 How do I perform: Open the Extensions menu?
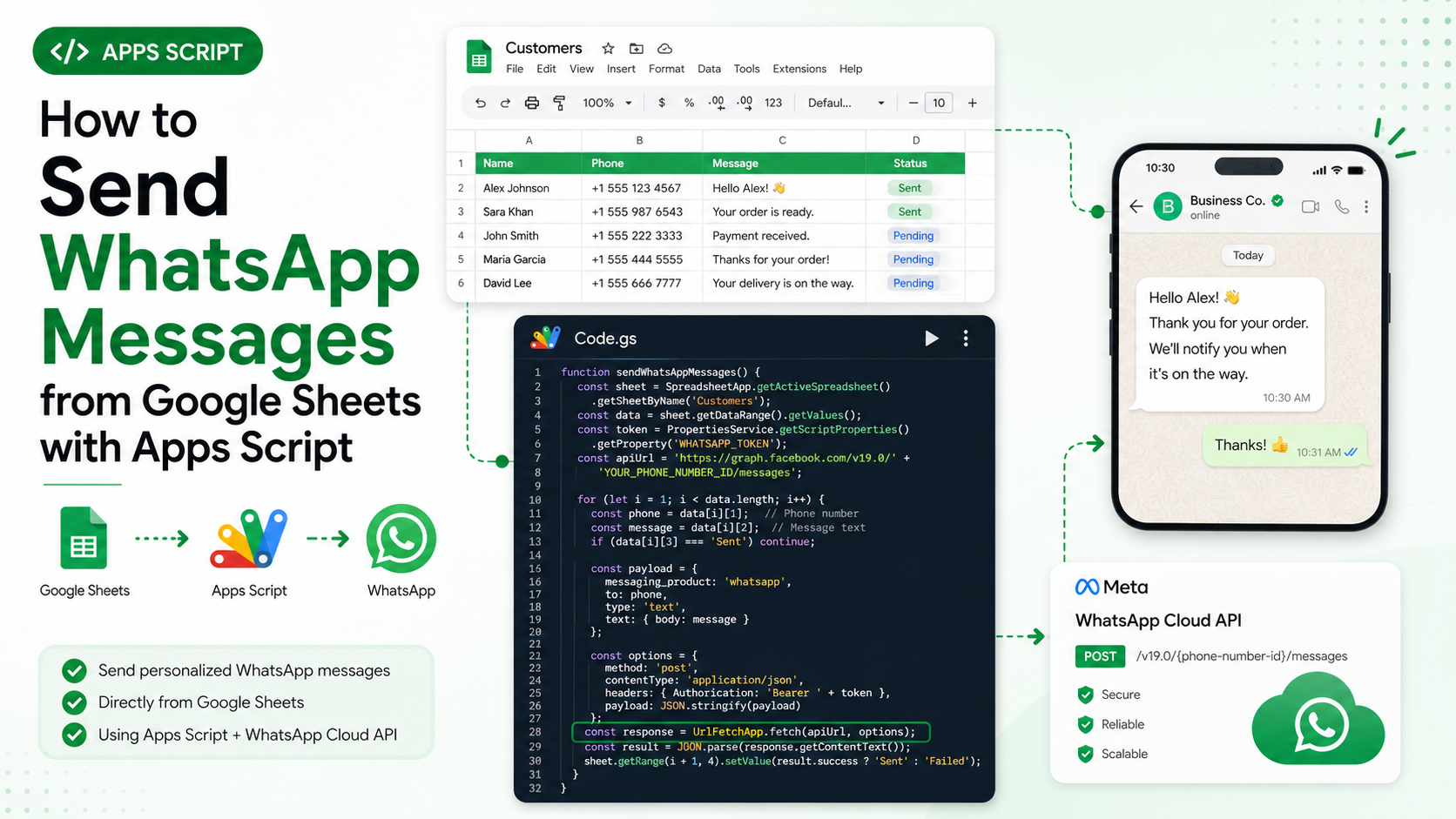[799, 69]
